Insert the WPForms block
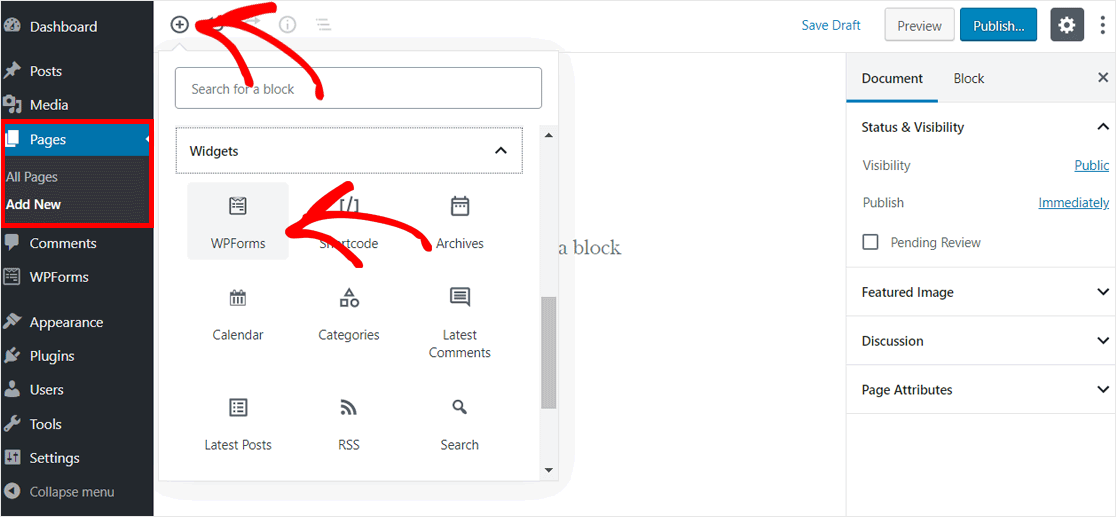Image resolution: width=1116 pixels, height=517 pixels. (238, 221)
